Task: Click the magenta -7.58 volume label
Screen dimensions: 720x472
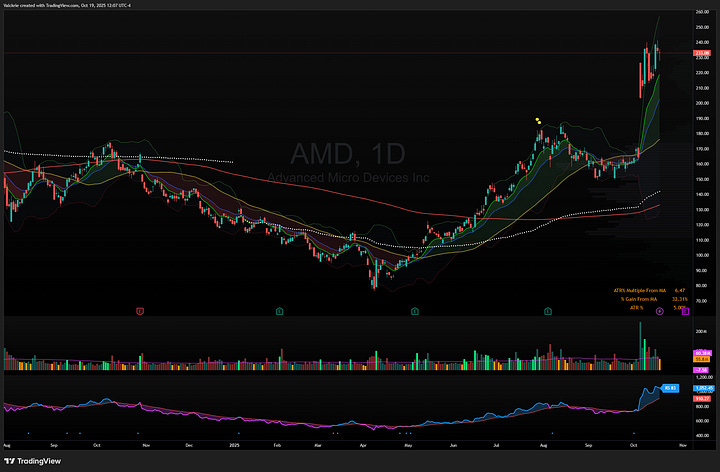Action: tap(701, 370)
